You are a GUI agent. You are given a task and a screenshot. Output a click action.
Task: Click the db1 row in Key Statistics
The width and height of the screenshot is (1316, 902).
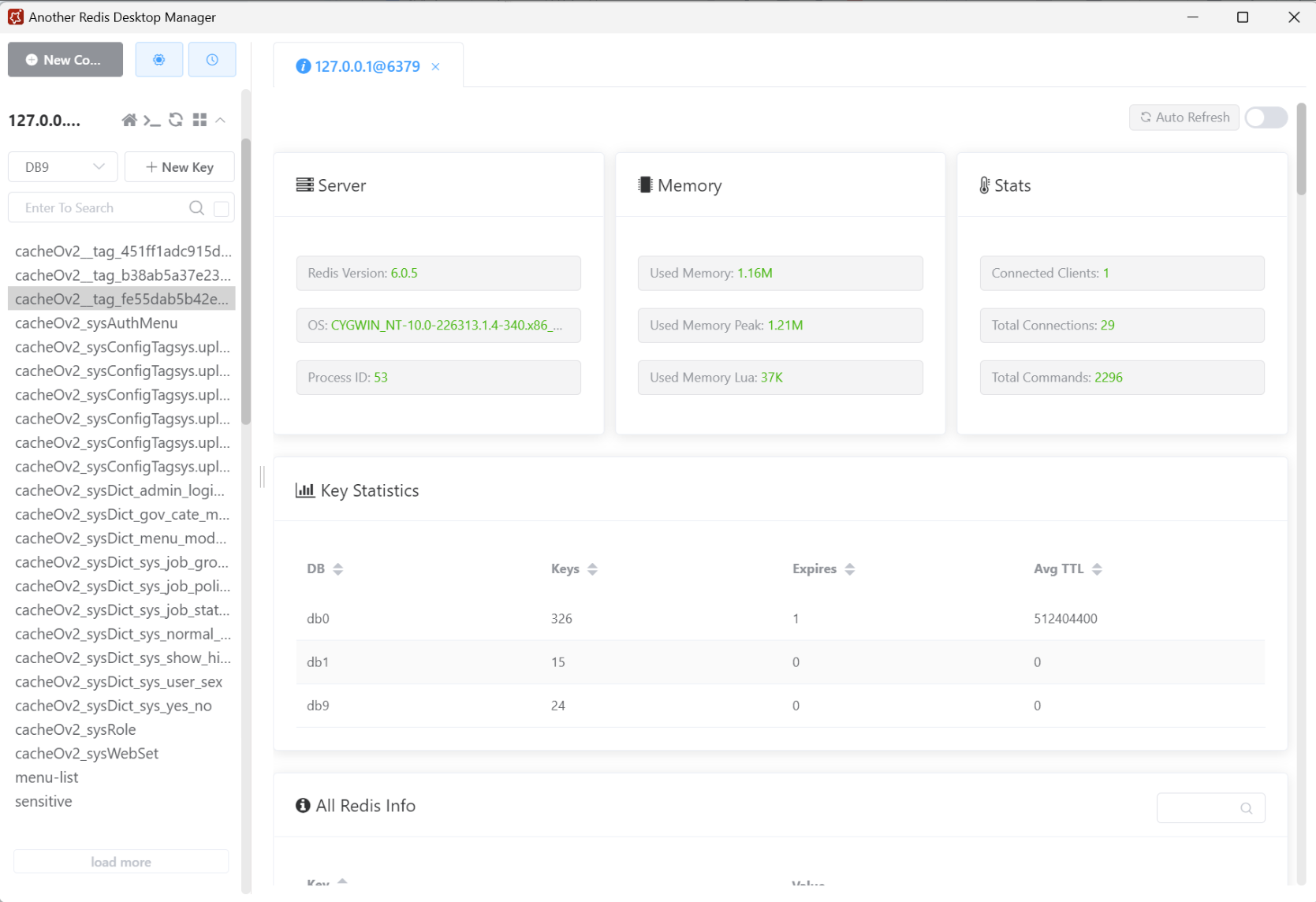point(781,662)
